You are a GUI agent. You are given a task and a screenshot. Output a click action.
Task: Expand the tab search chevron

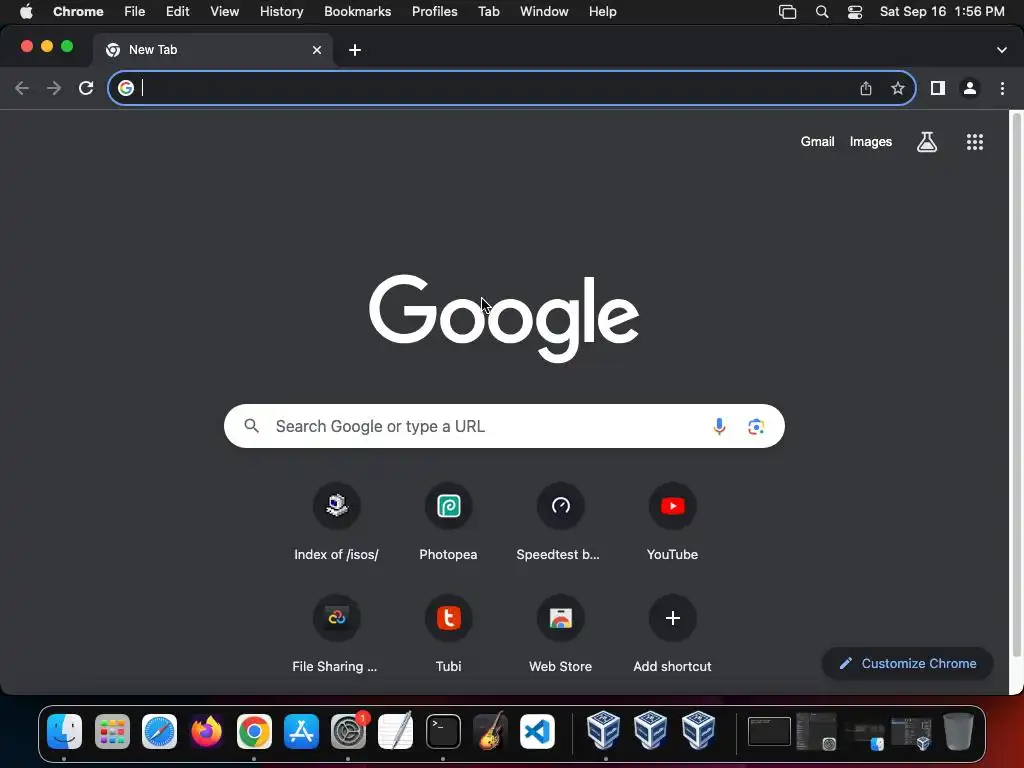(1002, 50)
